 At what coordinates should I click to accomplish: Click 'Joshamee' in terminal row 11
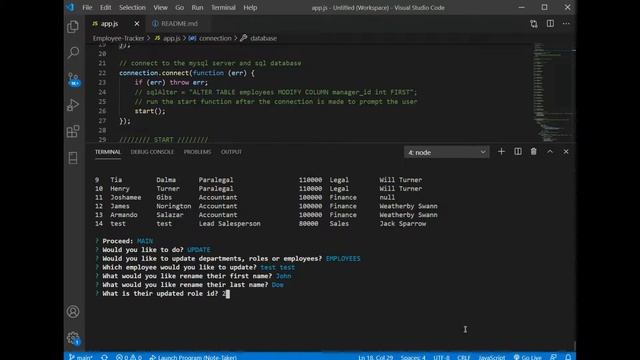[x=126, y=197]
